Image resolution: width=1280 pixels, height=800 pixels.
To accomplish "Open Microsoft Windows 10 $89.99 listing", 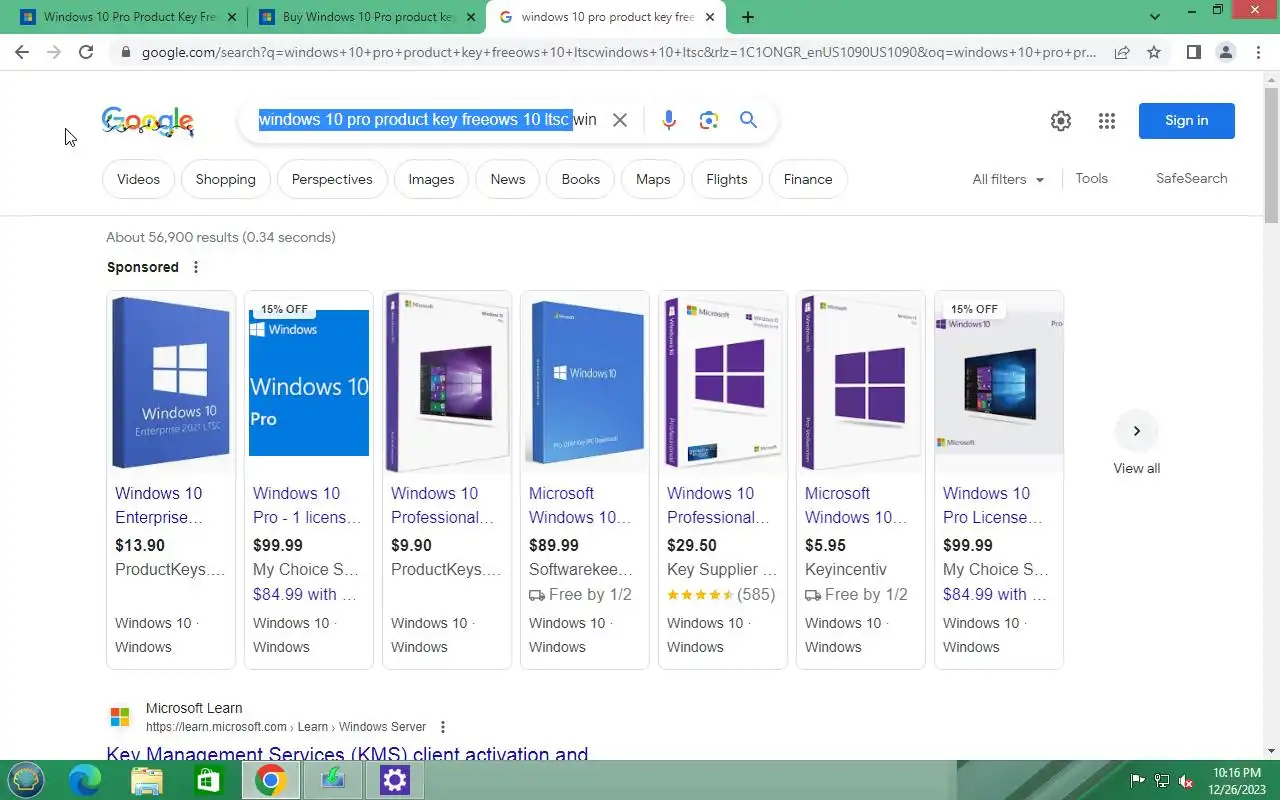I will 580,505.
